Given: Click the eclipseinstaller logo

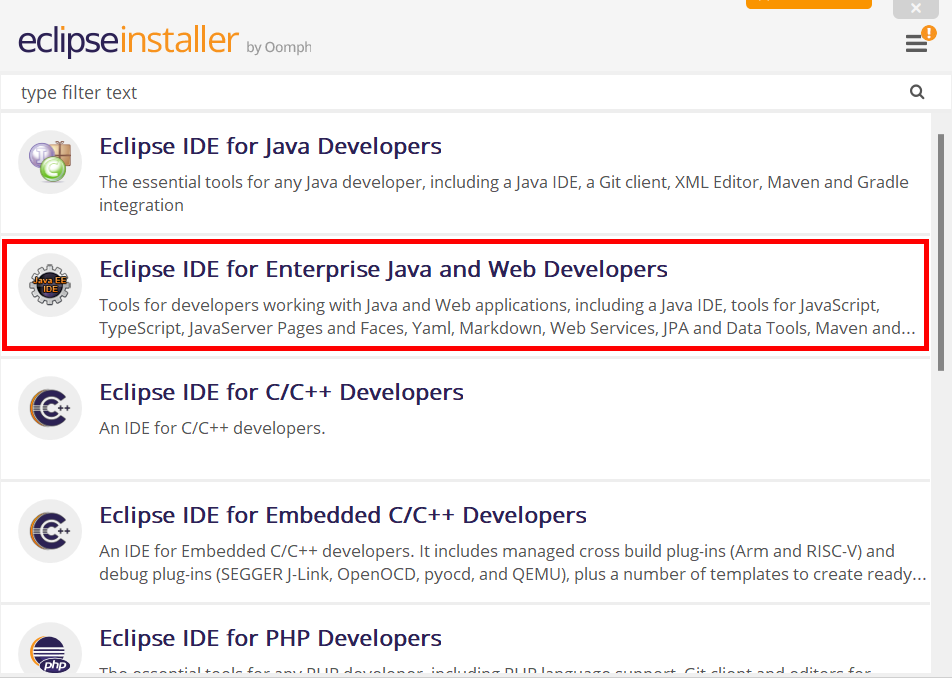Looking at the screenshot, I should click(x=128, y=41).
